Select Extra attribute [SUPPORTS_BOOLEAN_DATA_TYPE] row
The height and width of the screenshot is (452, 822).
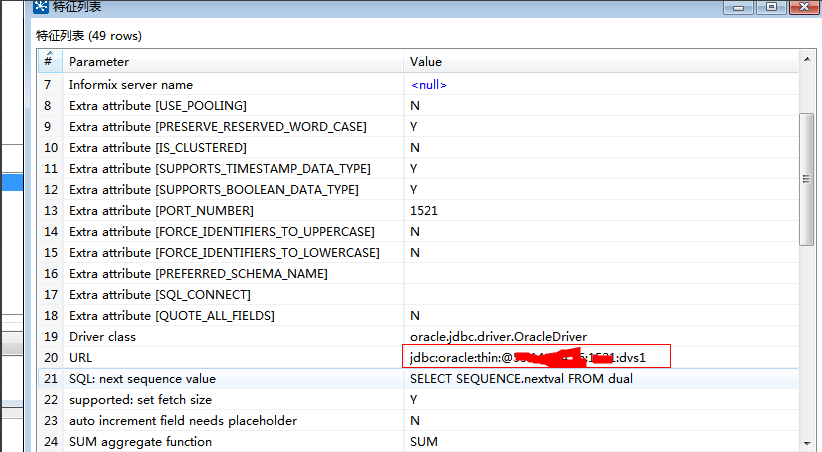418,189
